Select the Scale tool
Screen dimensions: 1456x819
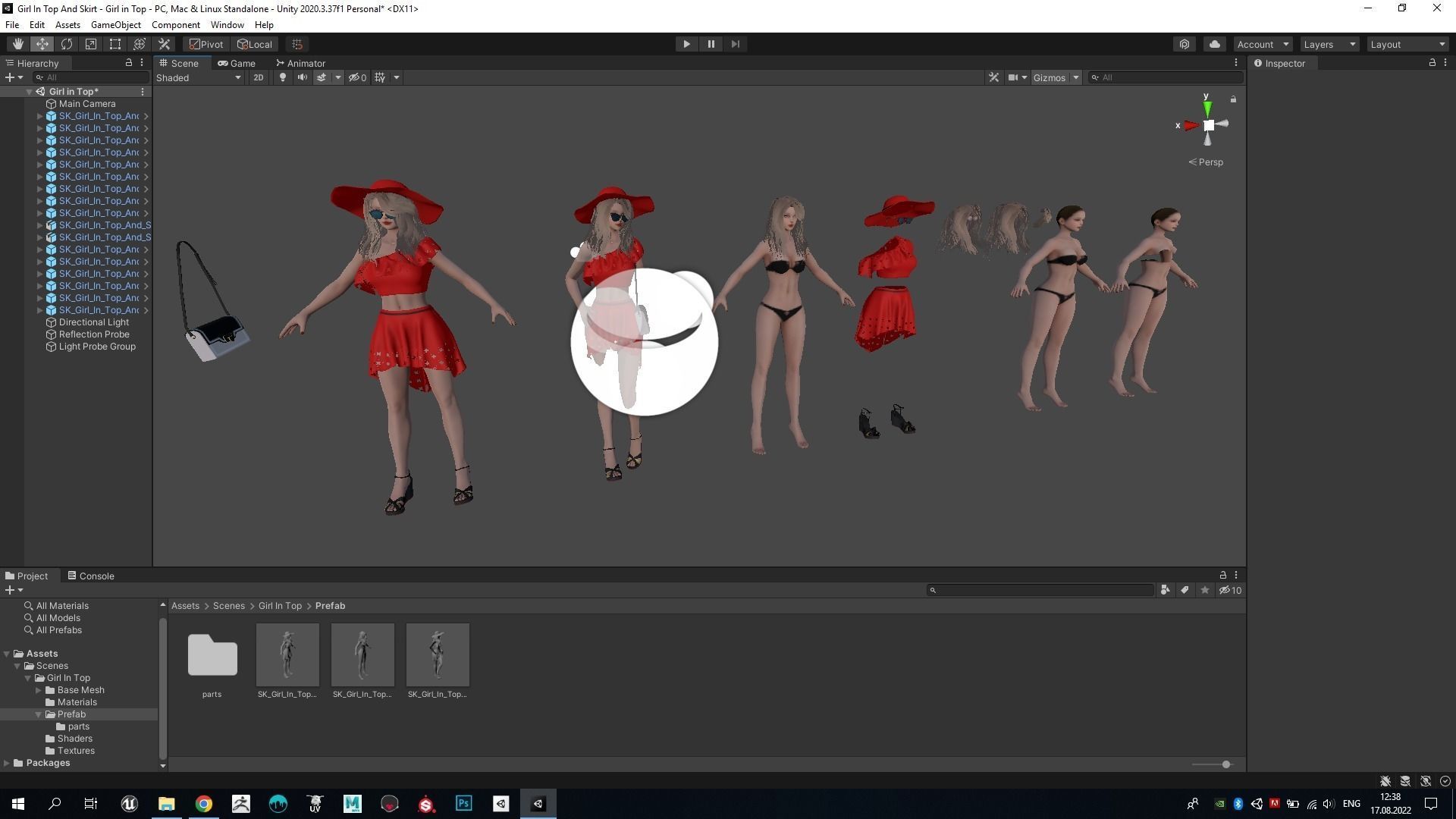coord(91,44)
